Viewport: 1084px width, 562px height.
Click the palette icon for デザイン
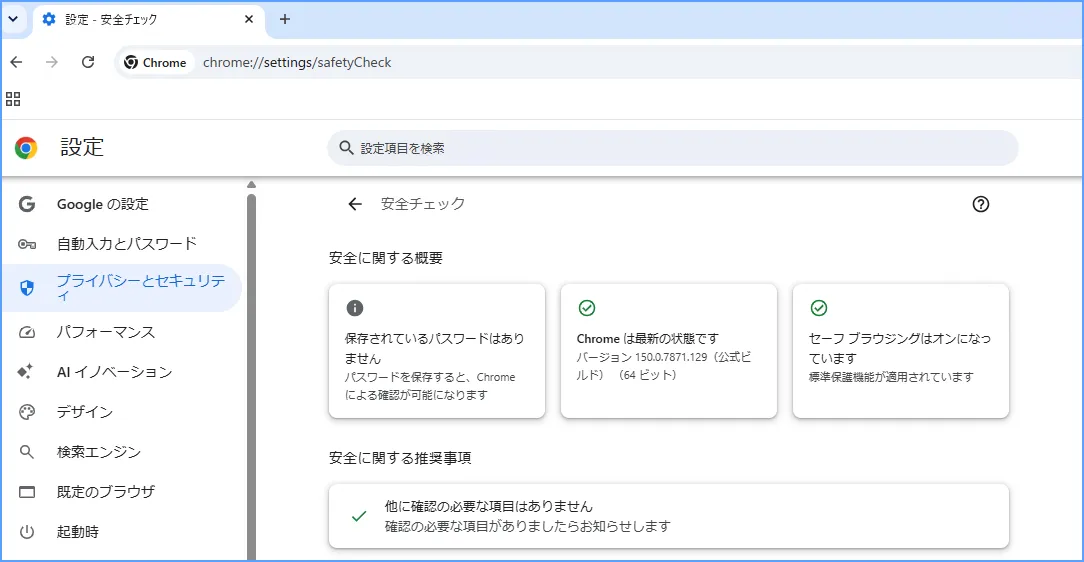point(27,412)
